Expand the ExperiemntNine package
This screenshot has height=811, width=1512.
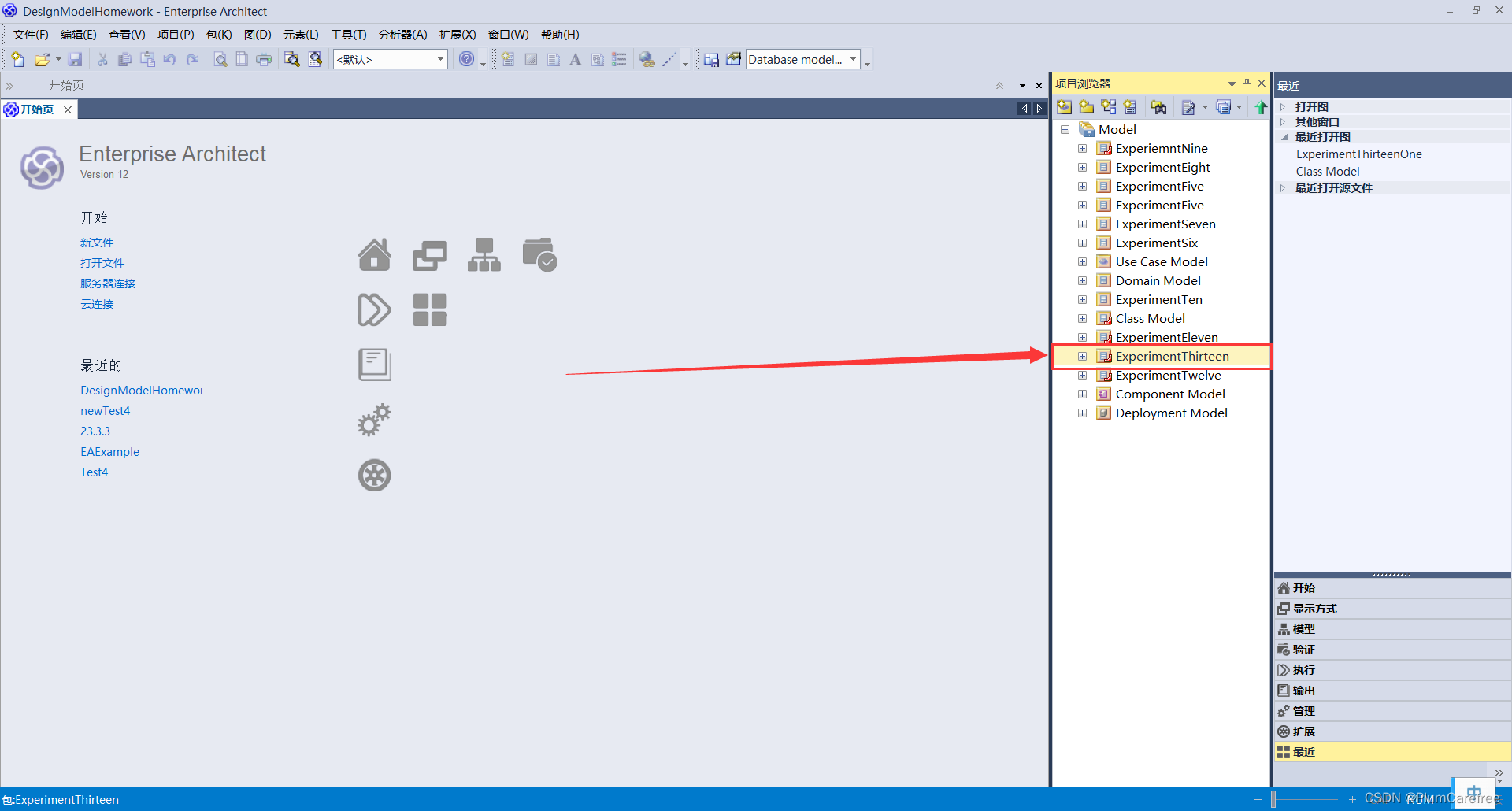(1082, 148)
